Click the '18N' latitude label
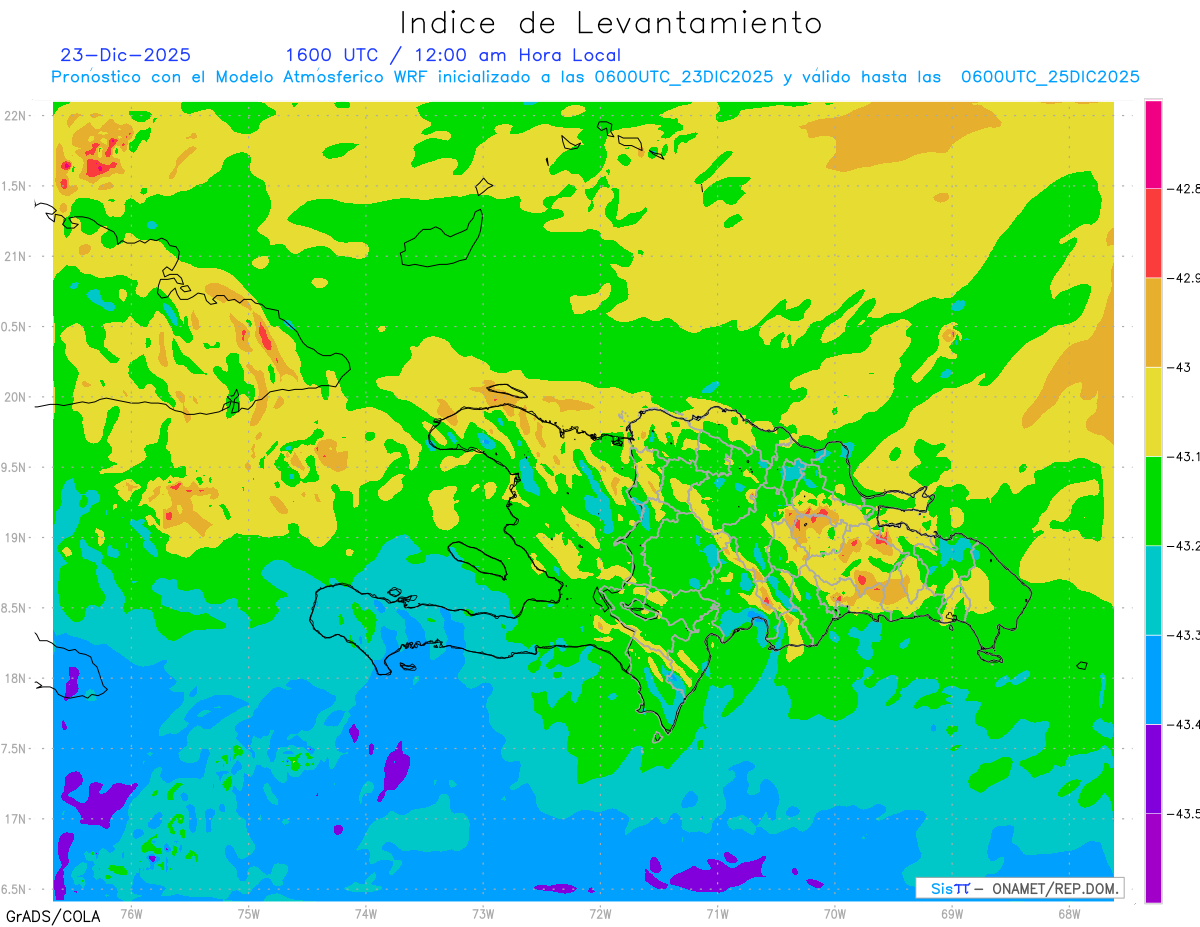Viewport: 1200px width, 927px height. pos(14,678)
